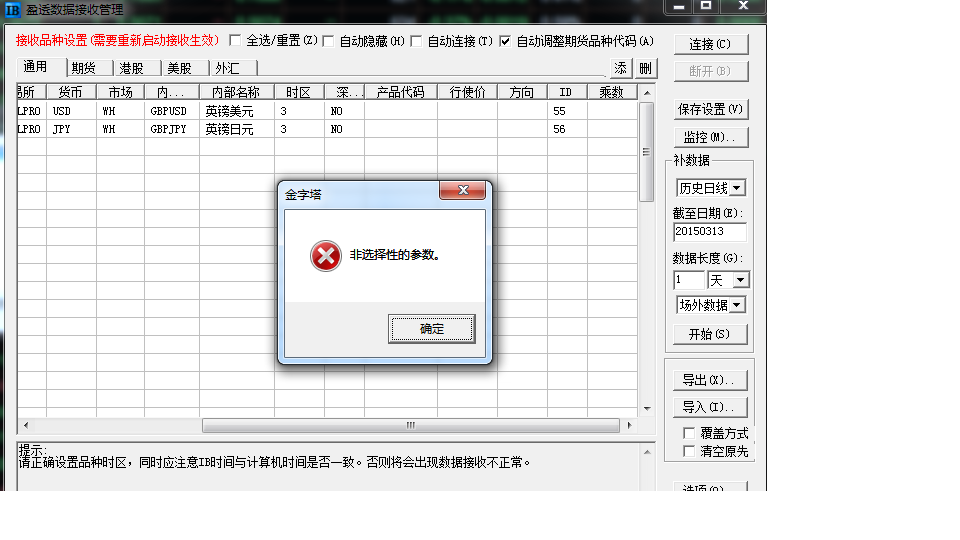Switch to the 港股 tab
The height and width of the screenshot is (540, 960).
click(x=137, y=68)
